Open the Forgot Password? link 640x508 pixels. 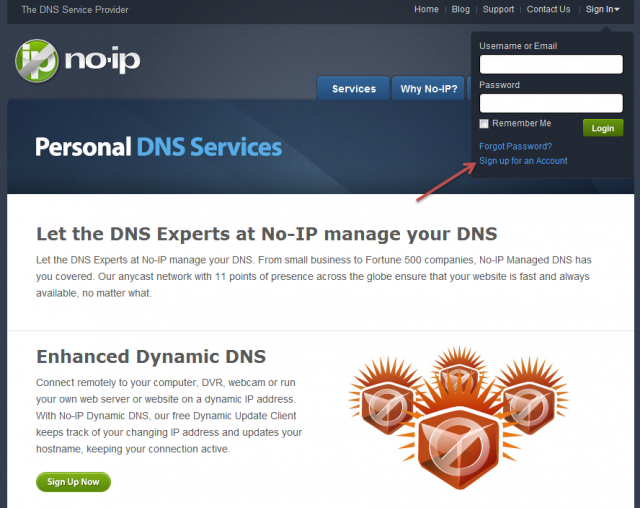pyautogui.click(x=515, y=146)
